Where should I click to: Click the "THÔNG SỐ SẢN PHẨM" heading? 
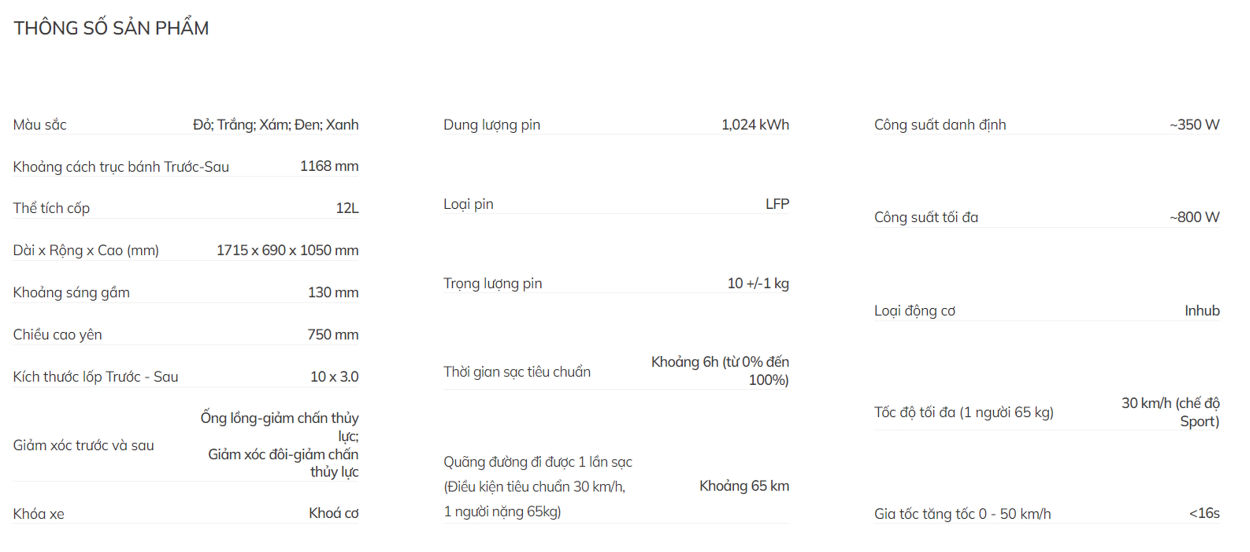tap(111, 28)
